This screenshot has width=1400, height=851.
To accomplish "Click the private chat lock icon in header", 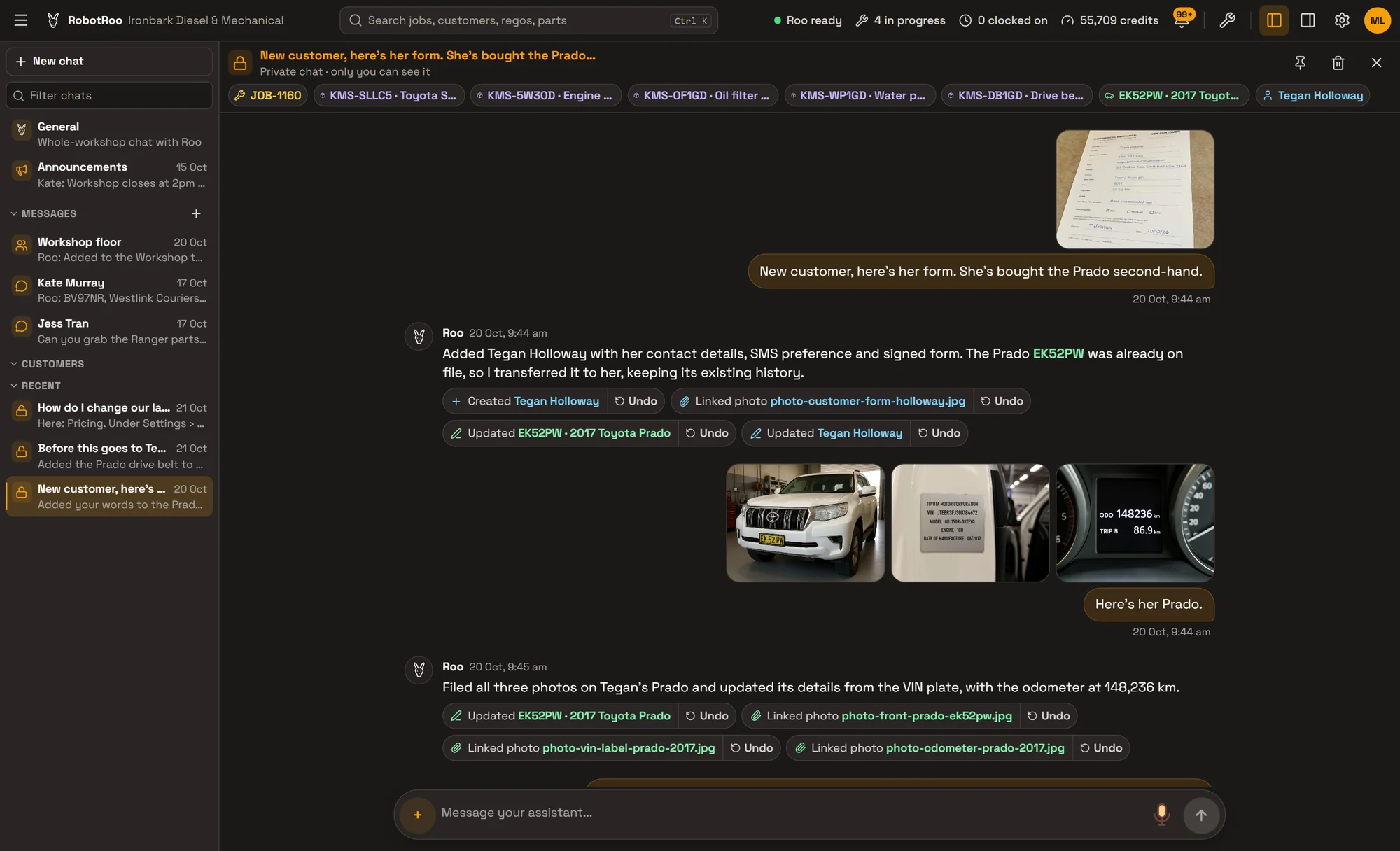I will pyautogui.click(x=240, y=63).
